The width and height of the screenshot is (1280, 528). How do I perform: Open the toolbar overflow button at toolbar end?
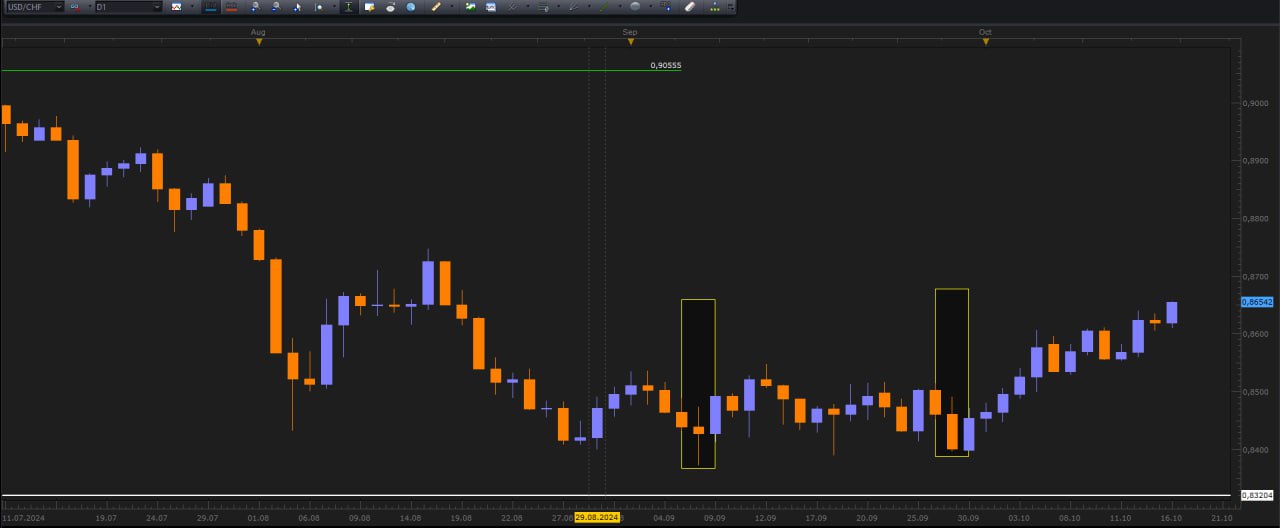pos(730,6)
